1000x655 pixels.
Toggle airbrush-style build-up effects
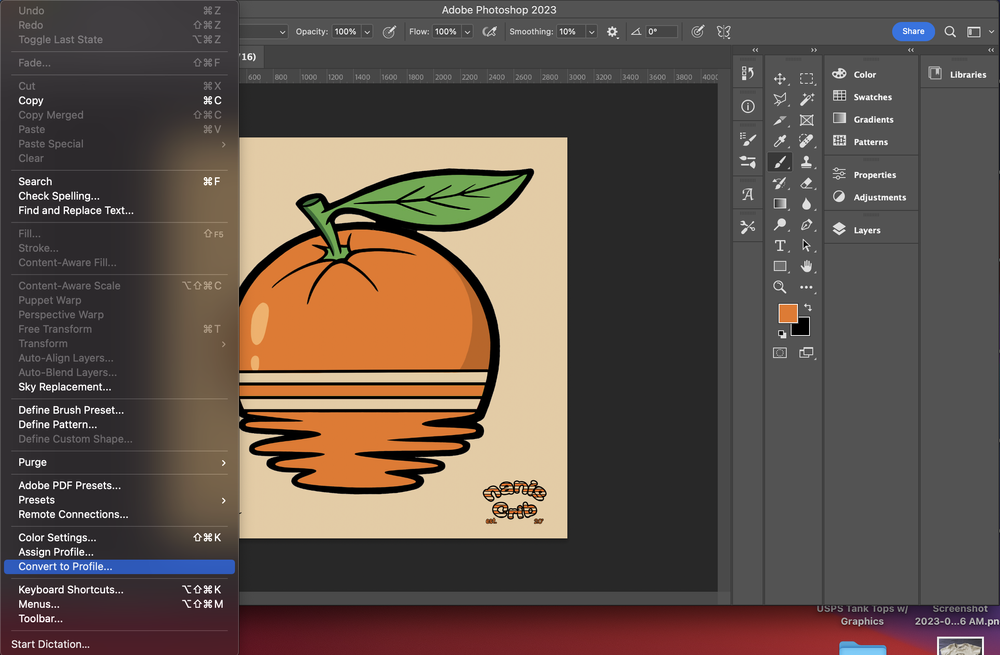tap(490, 32)
